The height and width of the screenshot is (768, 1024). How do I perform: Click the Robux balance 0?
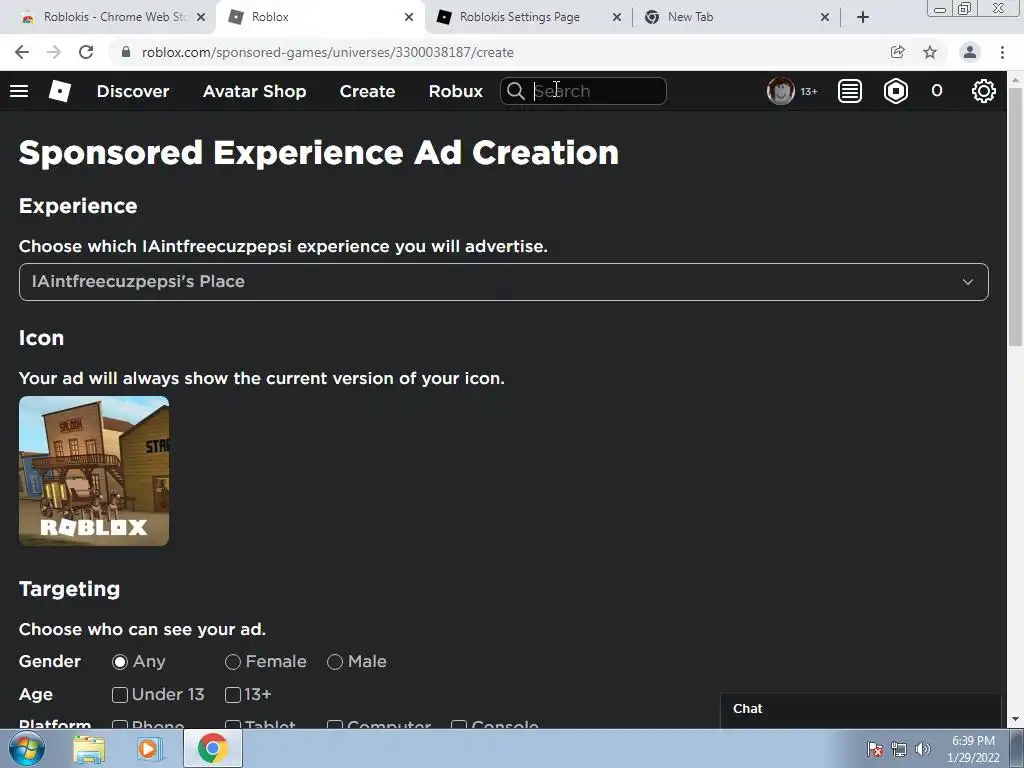click(x=936, y=91)
